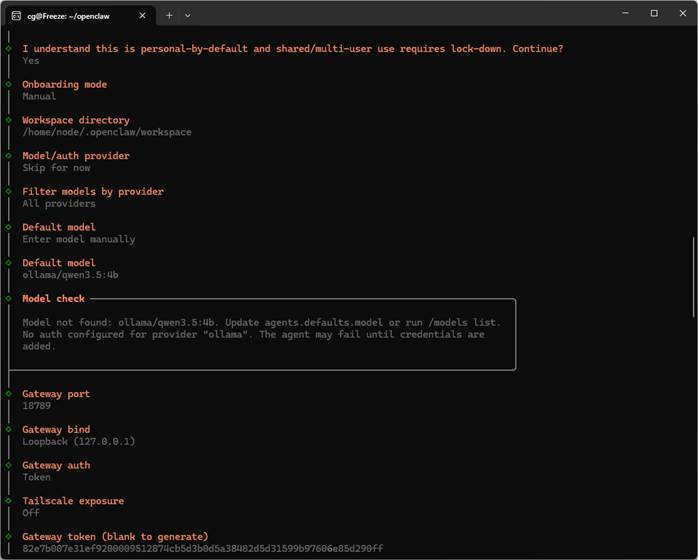Viewport: 698px width, 560px height.
Task: Click the Gateway token hex string
Action: (202, 549)
